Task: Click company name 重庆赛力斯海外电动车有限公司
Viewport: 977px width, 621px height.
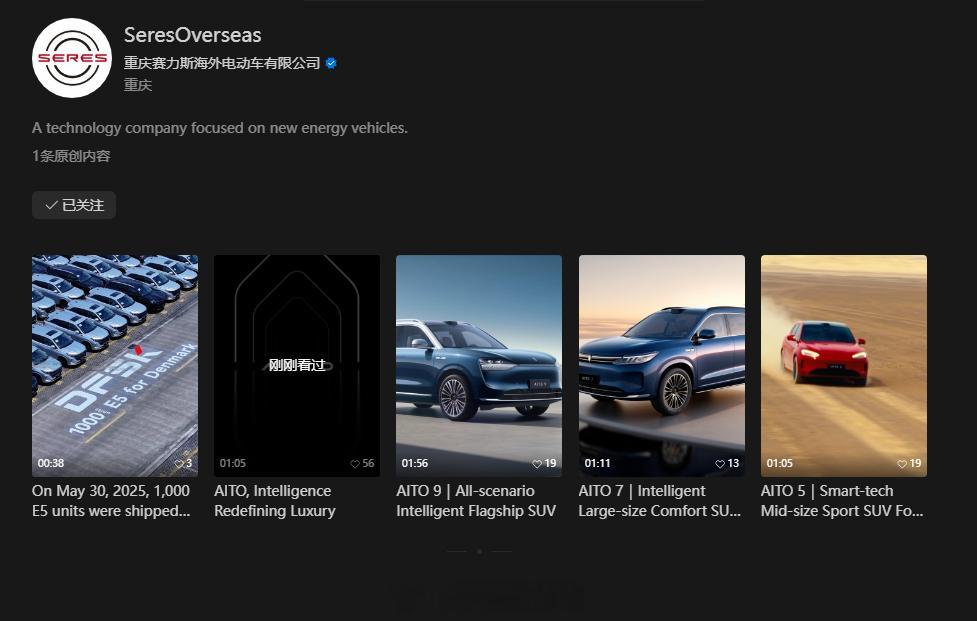Action: 222,63
